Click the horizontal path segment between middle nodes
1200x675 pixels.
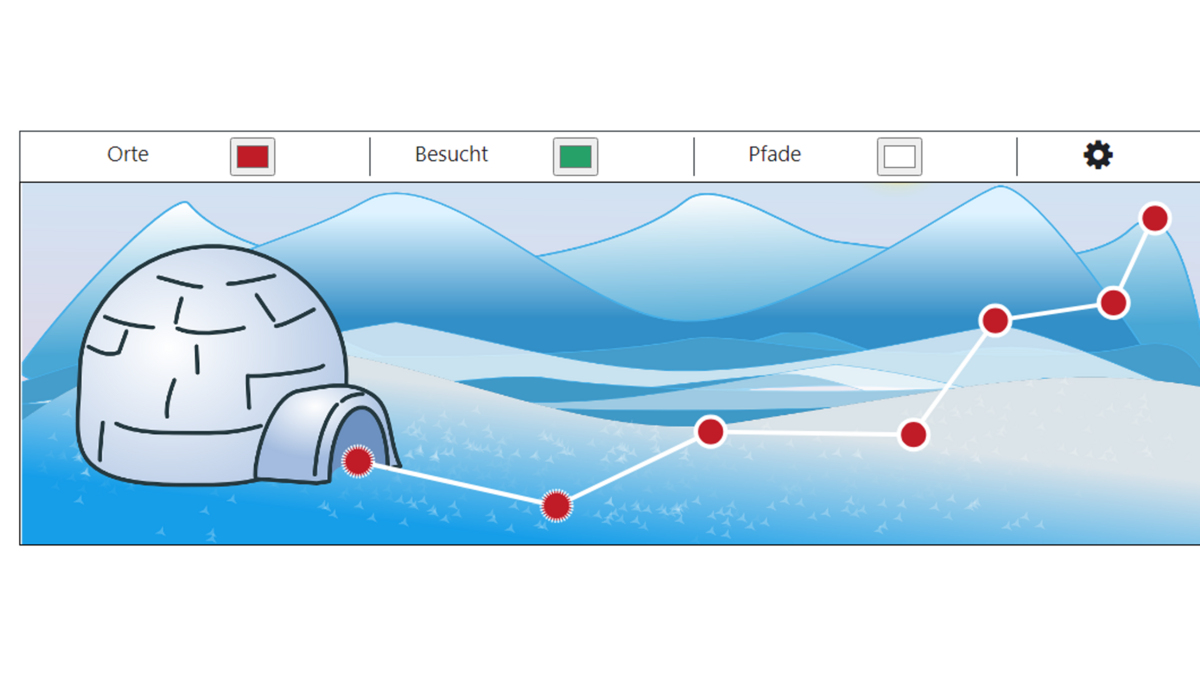[811, 433]
